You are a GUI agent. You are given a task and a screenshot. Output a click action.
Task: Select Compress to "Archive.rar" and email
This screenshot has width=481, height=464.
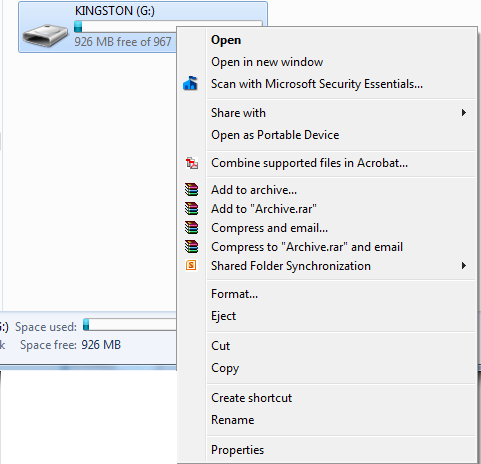(x=326, y=247)
